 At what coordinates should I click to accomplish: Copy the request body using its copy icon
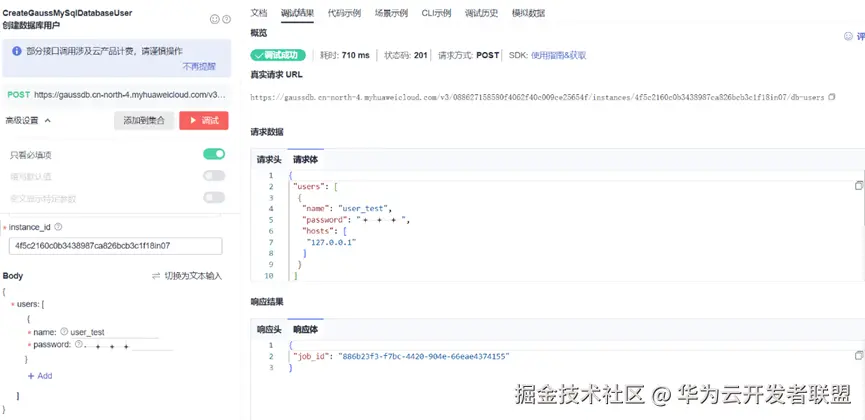pos(858,185)
